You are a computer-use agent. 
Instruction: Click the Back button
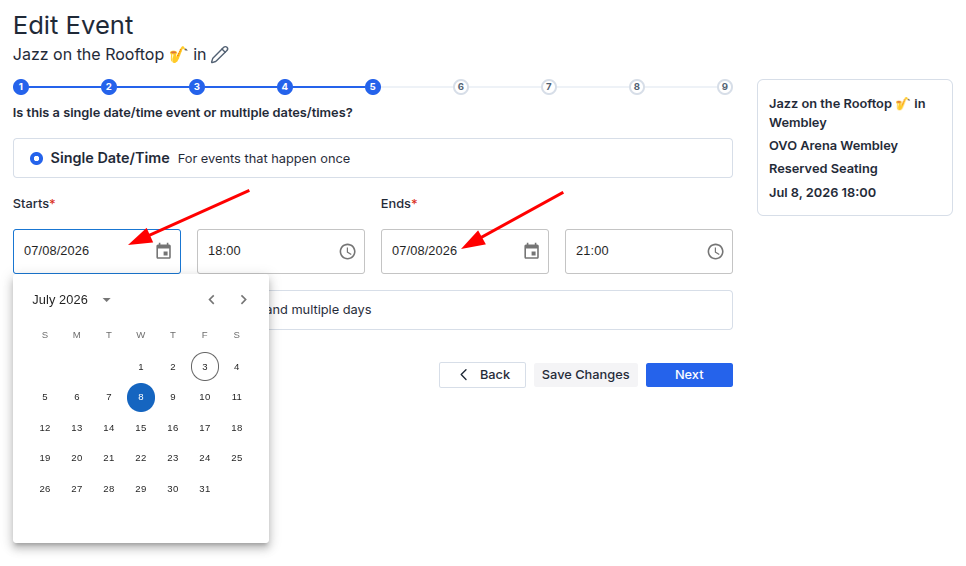click(x=482, y=375)
